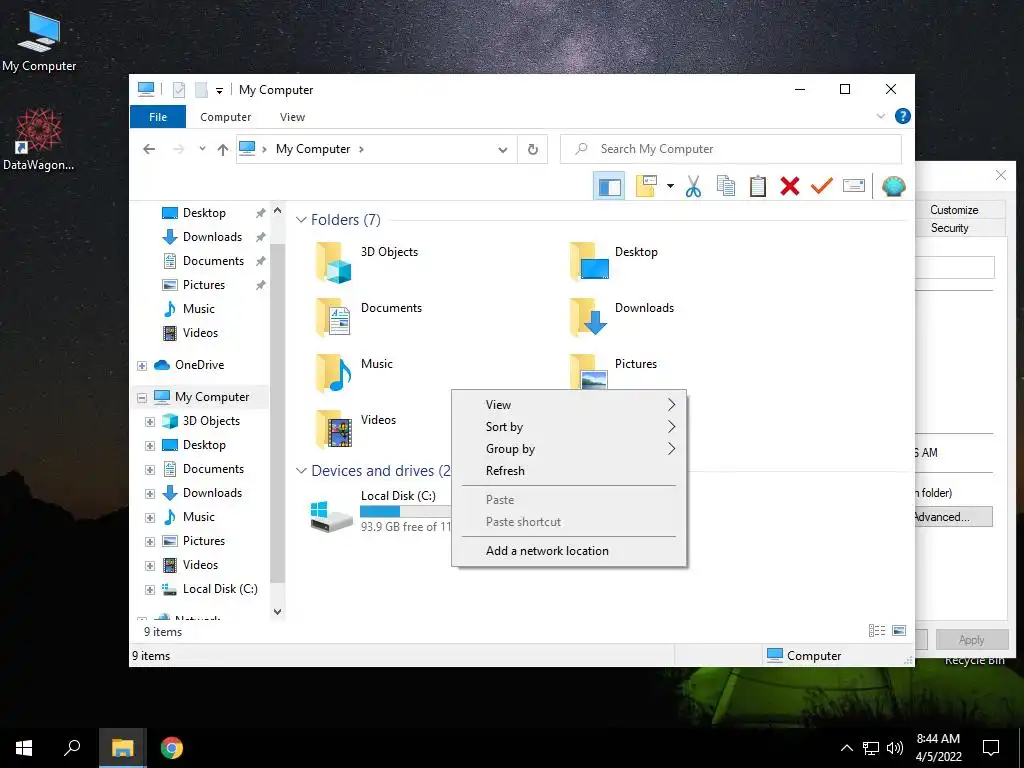The image size is (1024, 768).
Task: Expand 3D Objects tree node
Action: (x=150, y=422)
